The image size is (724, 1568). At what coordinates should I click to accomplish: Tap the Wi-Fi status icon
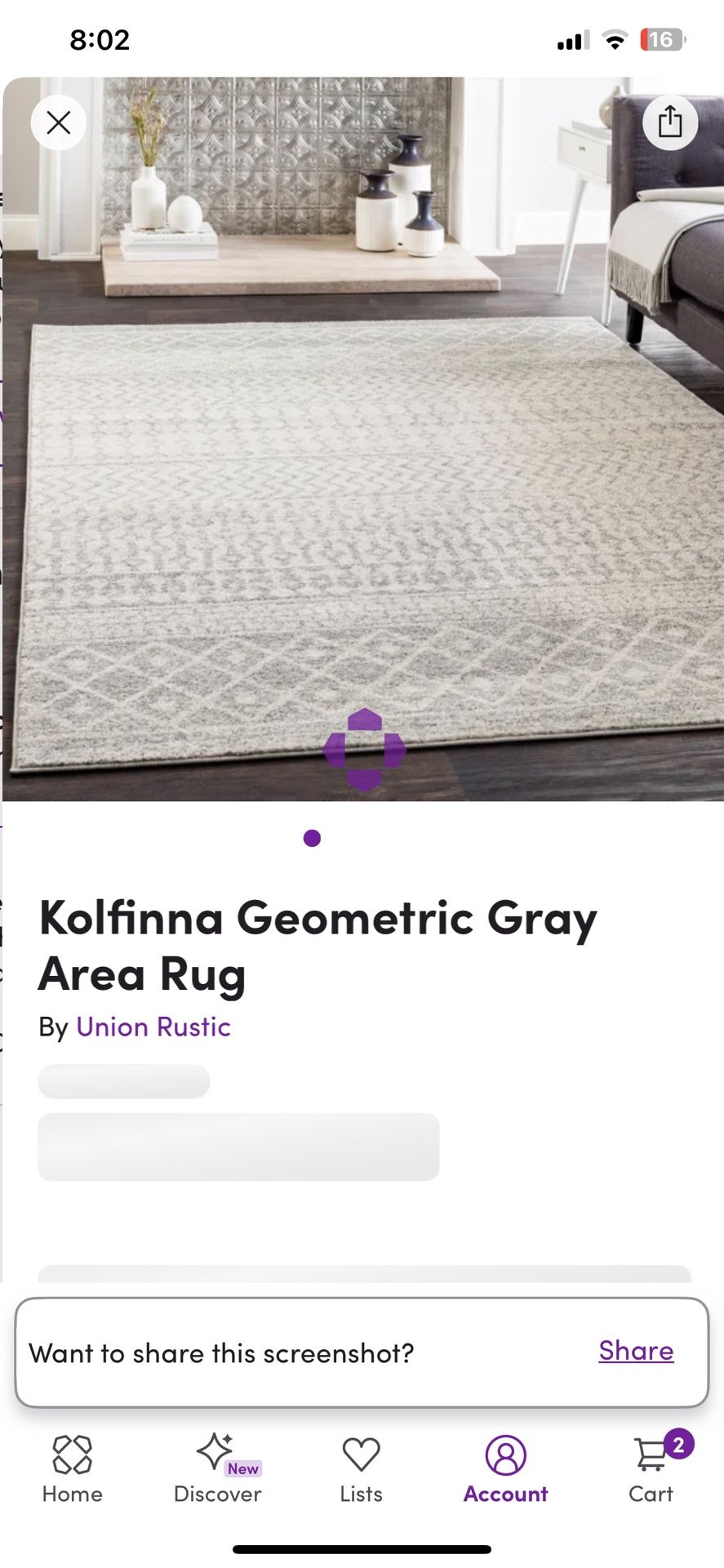[x=615, y=39]
